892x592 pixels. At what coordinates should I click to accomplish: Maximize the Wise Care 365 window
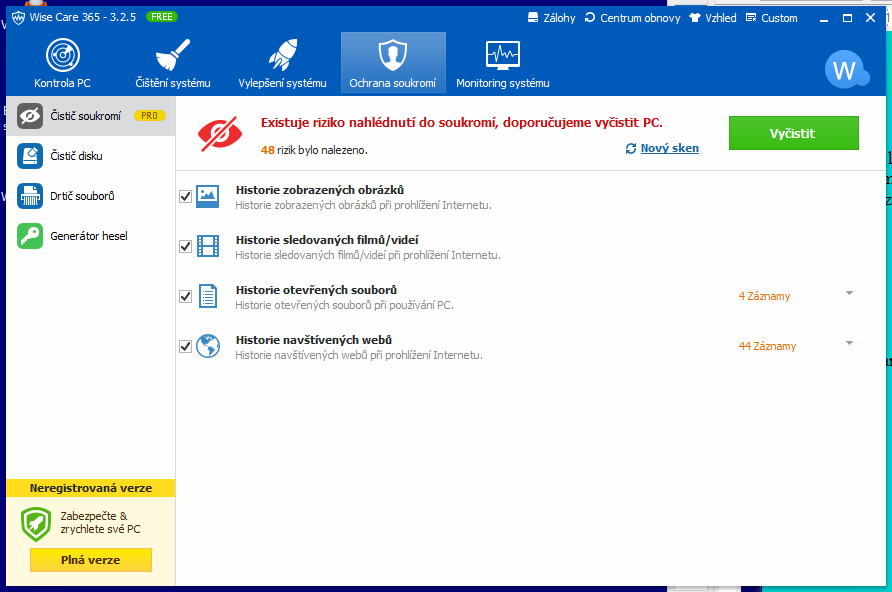(847, 18)
